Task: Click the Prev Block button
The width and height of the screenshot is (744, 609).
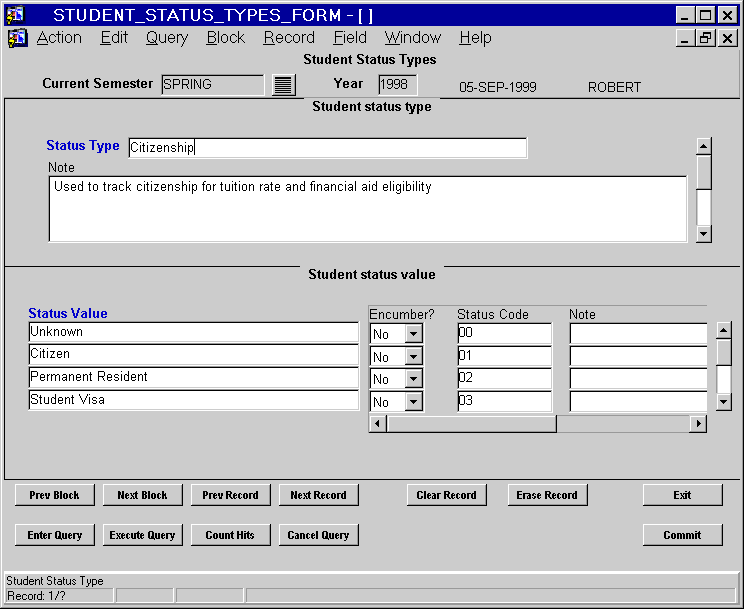Action: pos(55,495)
